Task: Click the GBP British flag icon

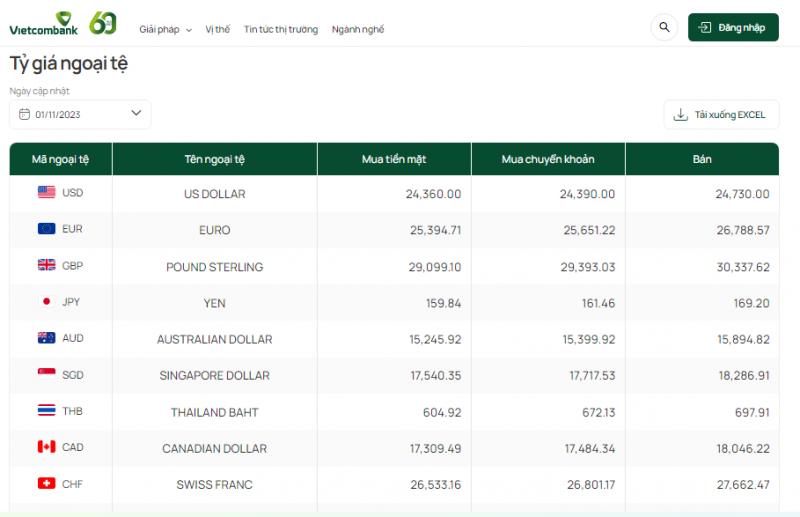Action: (x=46, y=266)
